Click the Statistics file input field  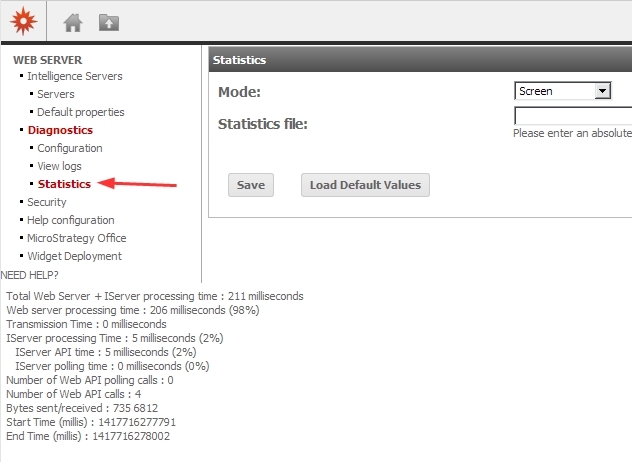click(x=573, y=116)
